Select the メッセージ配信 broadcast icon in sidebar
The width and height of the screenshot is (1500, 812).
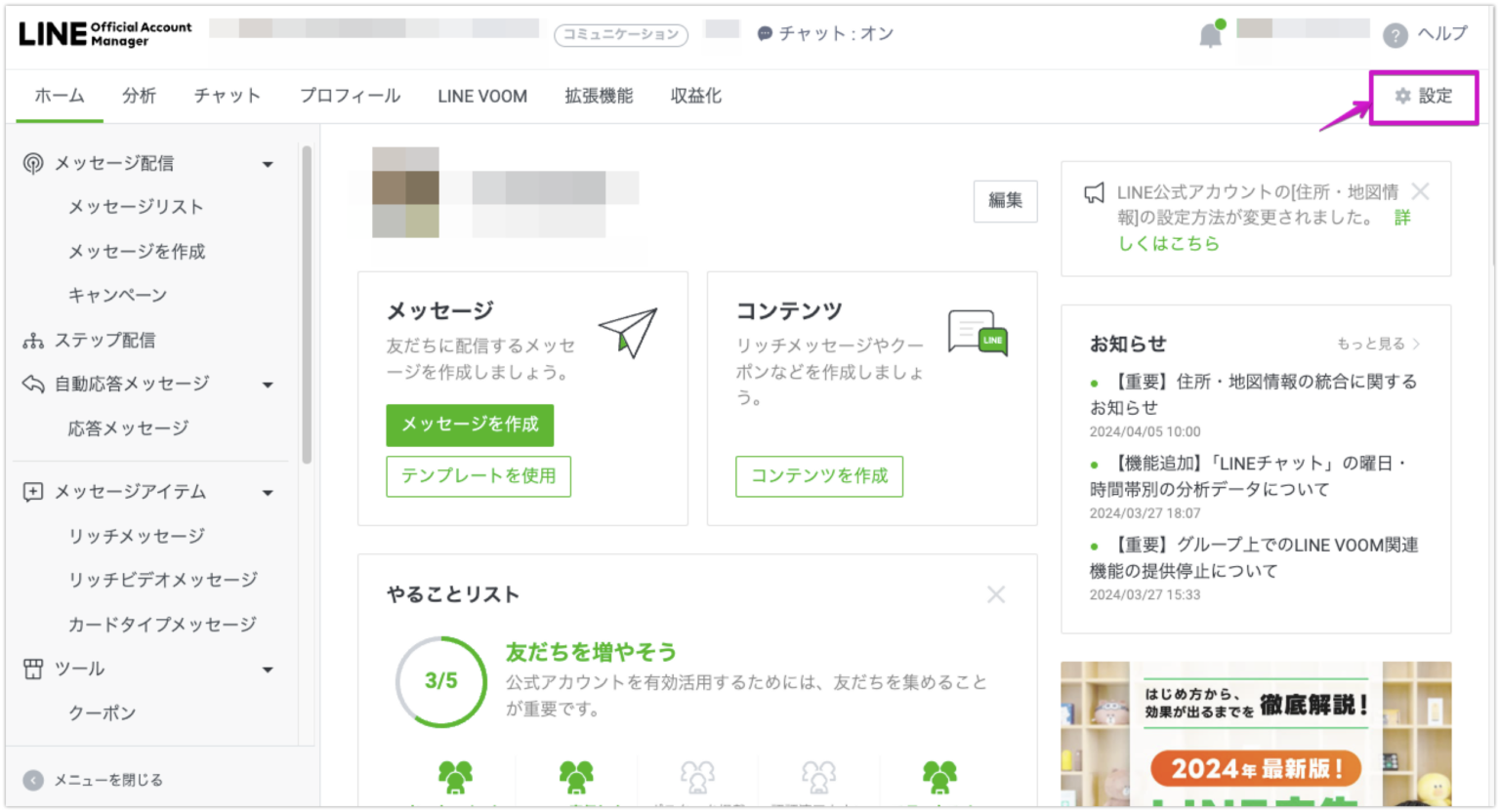[32, 163]
